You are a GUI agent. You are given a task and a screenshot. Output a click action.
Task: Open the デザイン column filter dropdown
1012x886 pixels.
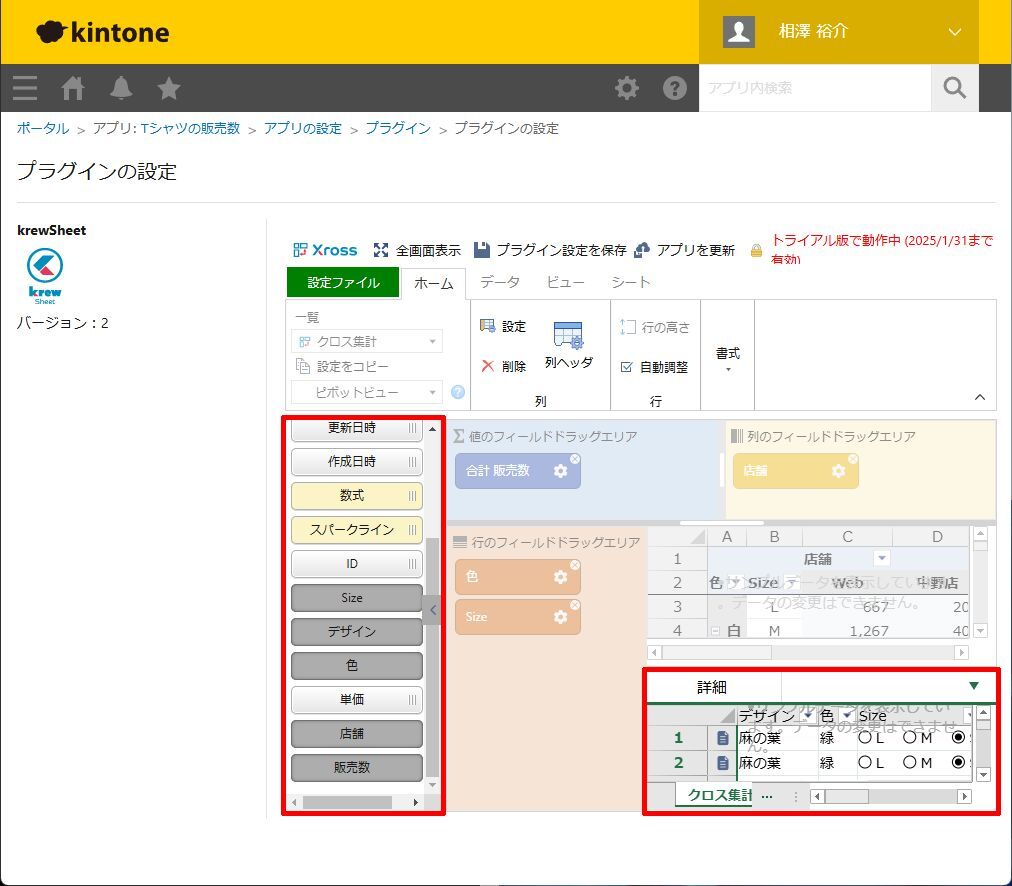[x=807, y=716]
